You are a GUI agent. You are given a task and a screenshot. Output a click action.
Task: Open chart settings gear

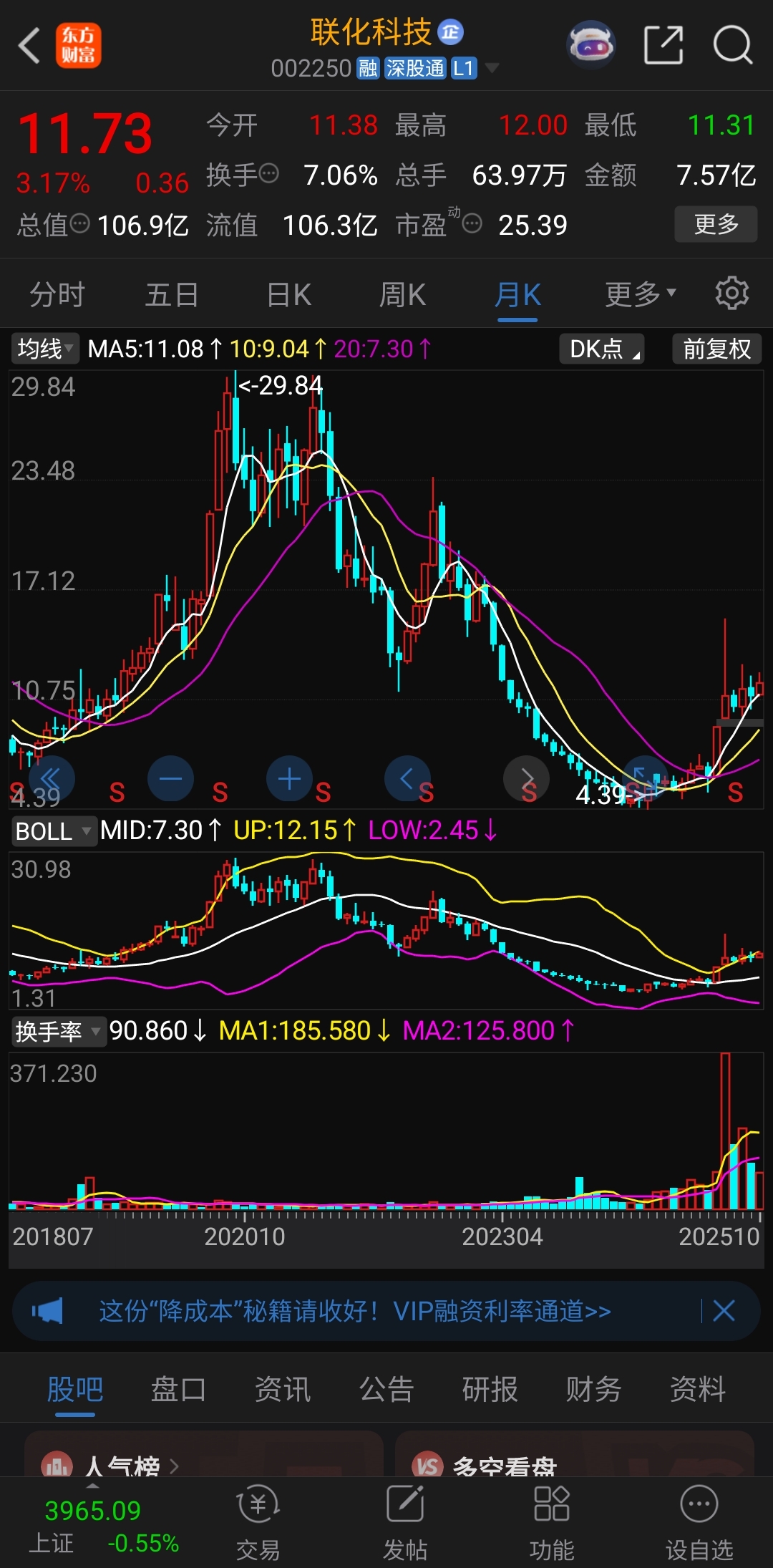732,293
